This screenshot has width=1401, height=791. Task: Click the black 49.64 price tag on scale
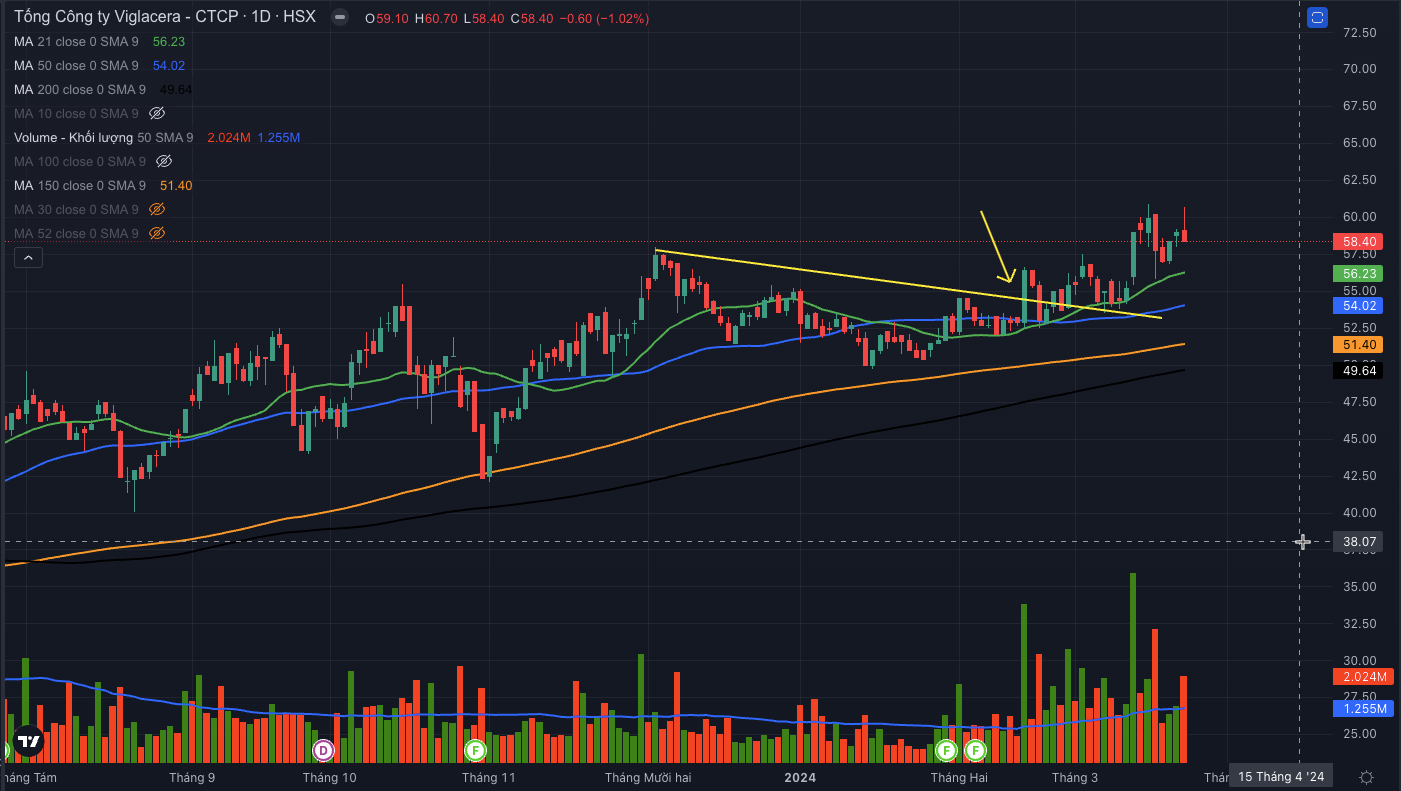point(1359,370)
